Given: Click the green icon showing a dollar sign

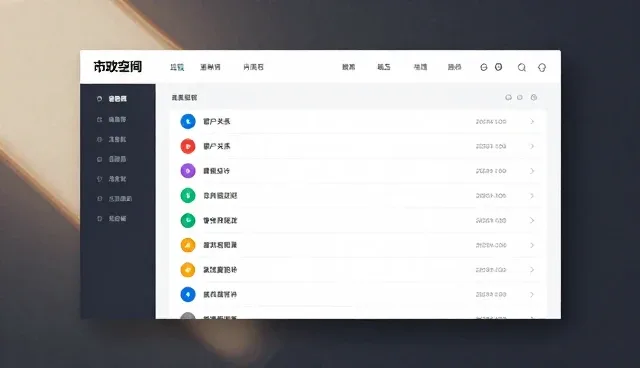Looking at the screenshot, I should tap(188, 195).
